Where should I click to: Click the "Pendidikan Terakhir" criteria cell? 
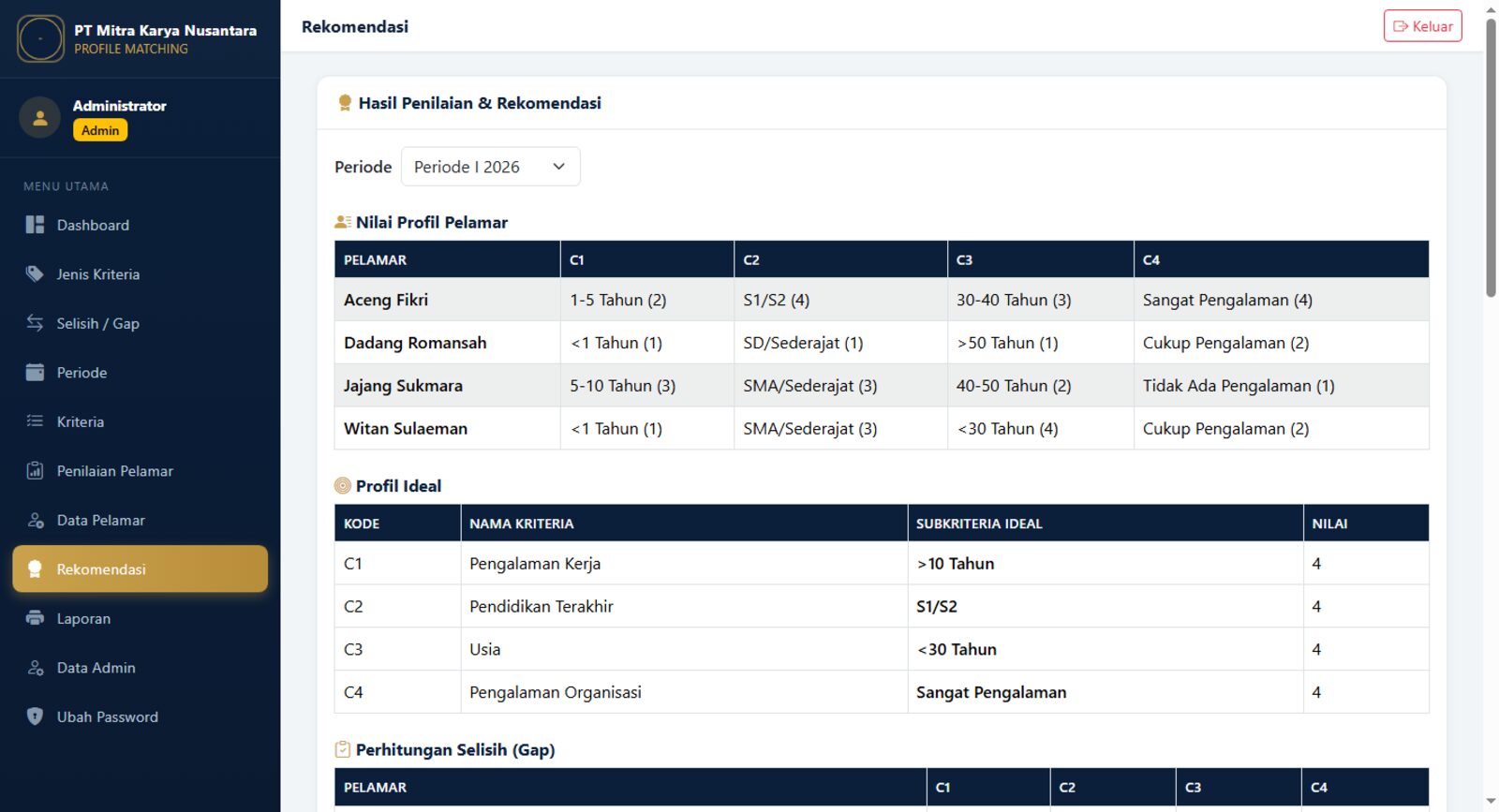tap(684, 606)
